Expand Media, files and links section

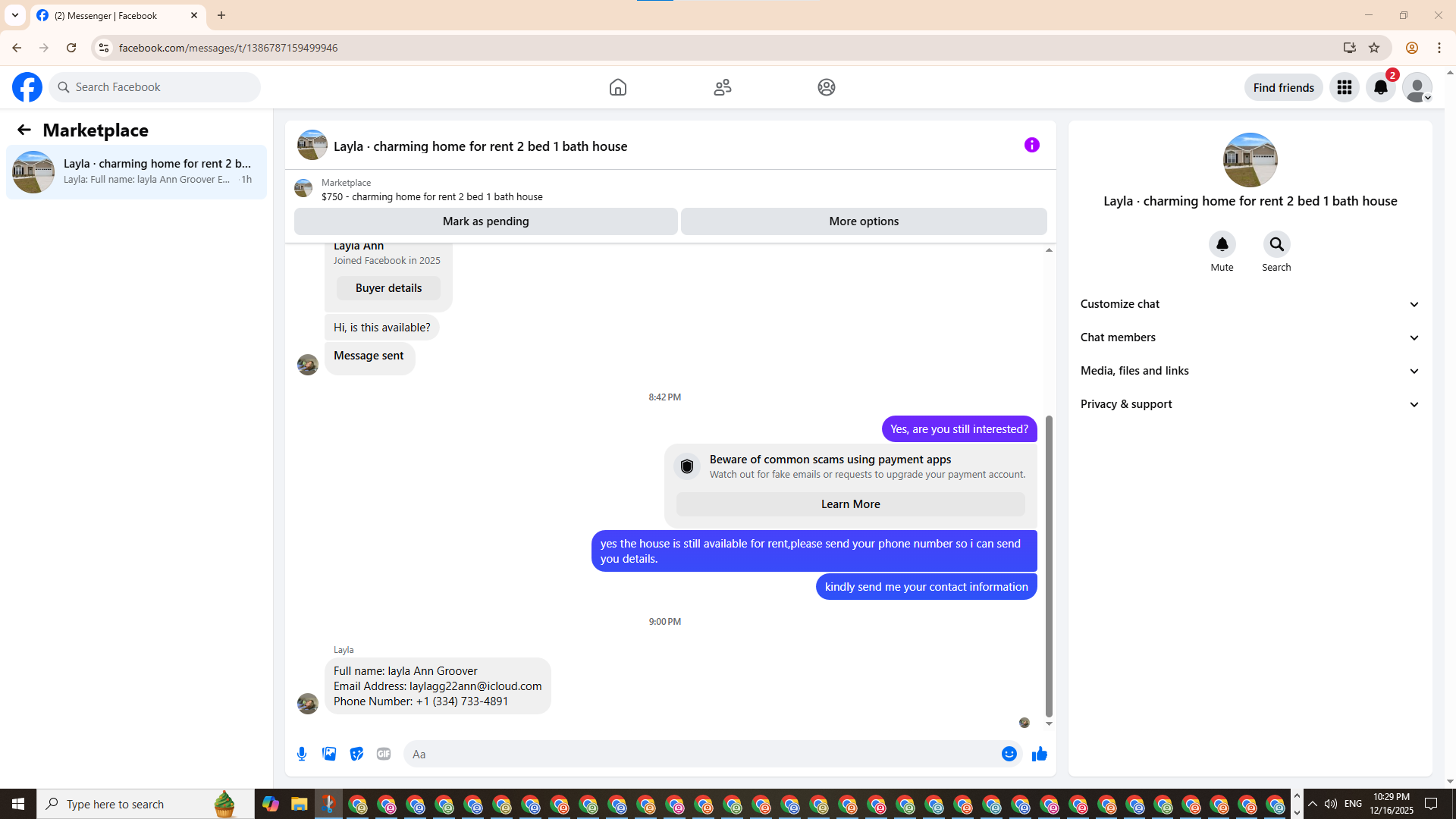[1250, 371]
